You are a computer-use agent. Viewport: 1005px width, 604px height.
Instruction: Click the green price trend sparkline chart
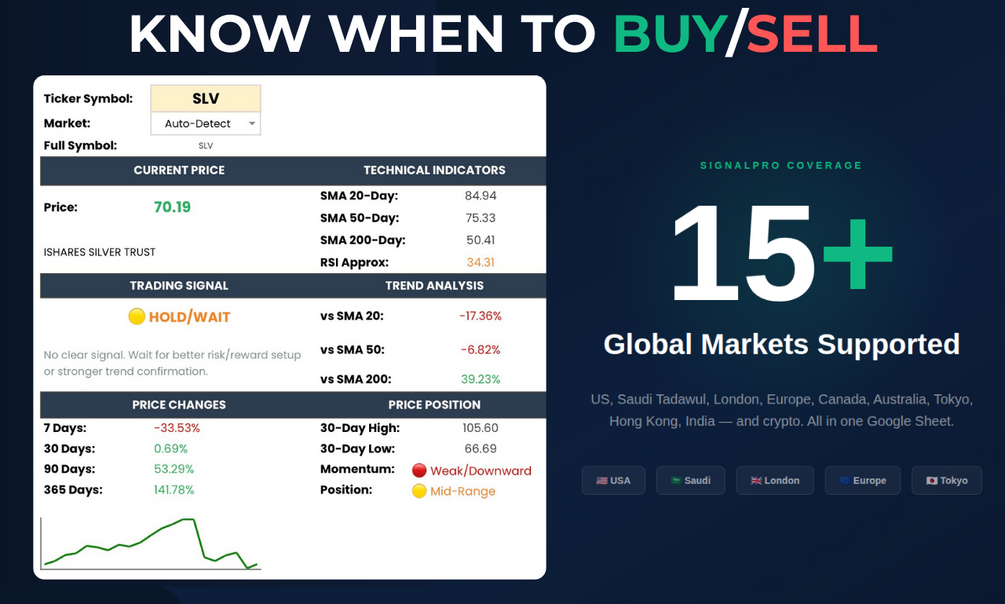151,543
